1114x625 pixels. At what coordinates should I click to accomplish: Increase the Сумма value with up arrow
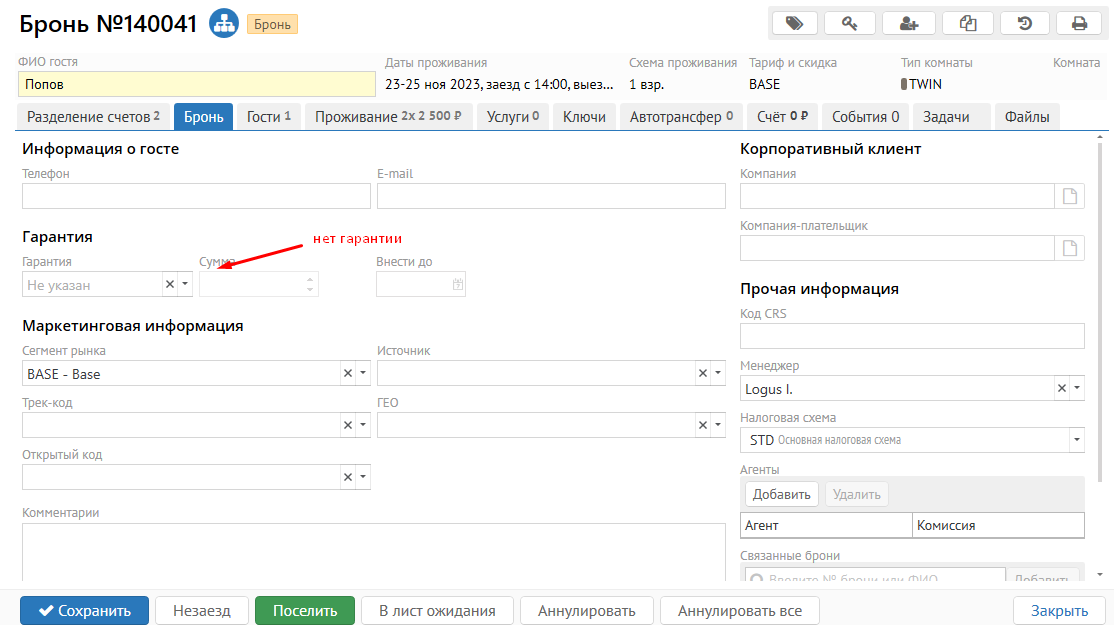310,280
